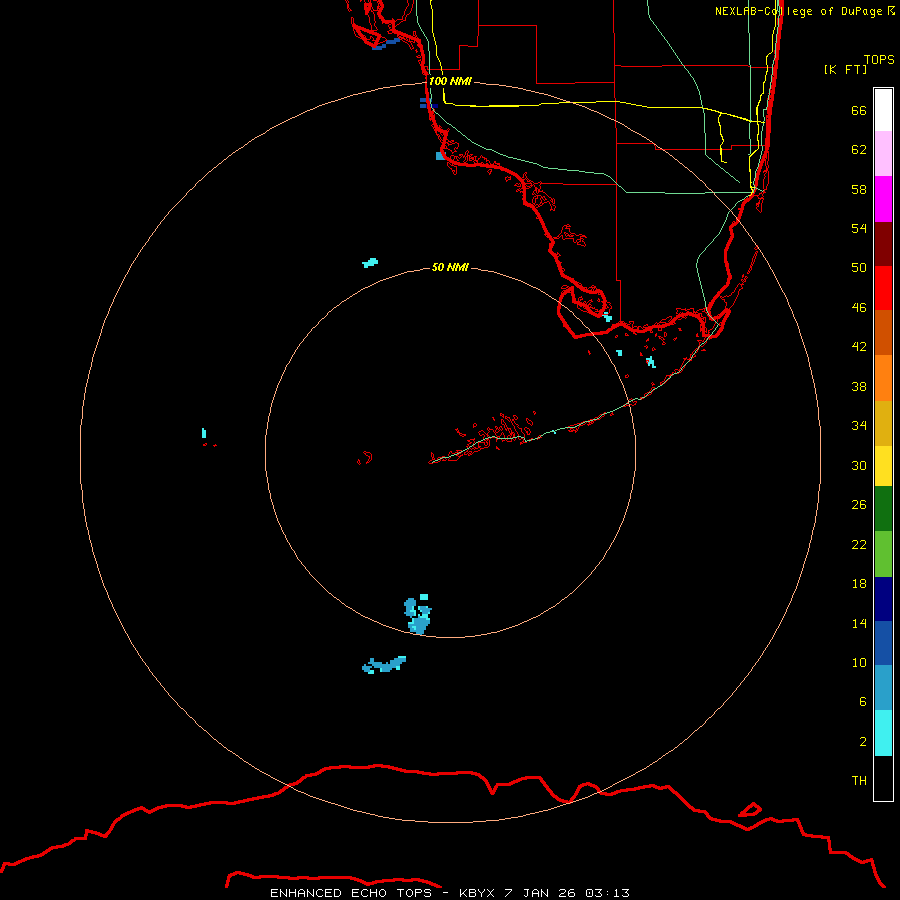Click the orange 40 kft legend swatch

(x=883, y=378)
